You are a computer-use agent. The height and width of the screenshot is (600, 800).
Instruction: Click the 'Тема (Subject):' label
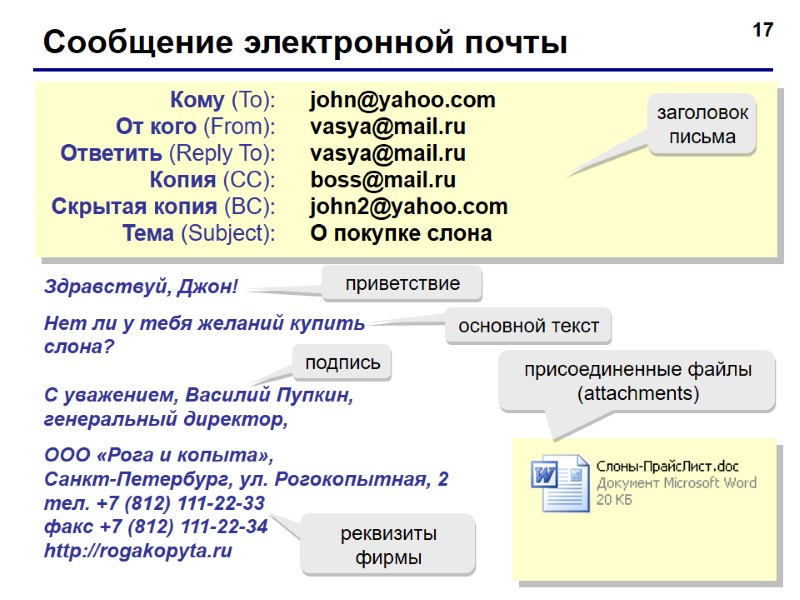click(199, 233)
